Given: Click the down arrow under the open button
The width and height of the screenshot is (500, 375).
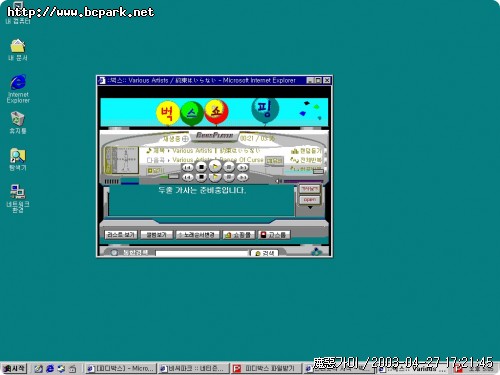Looking at the screenshot, I should (310, 208).
